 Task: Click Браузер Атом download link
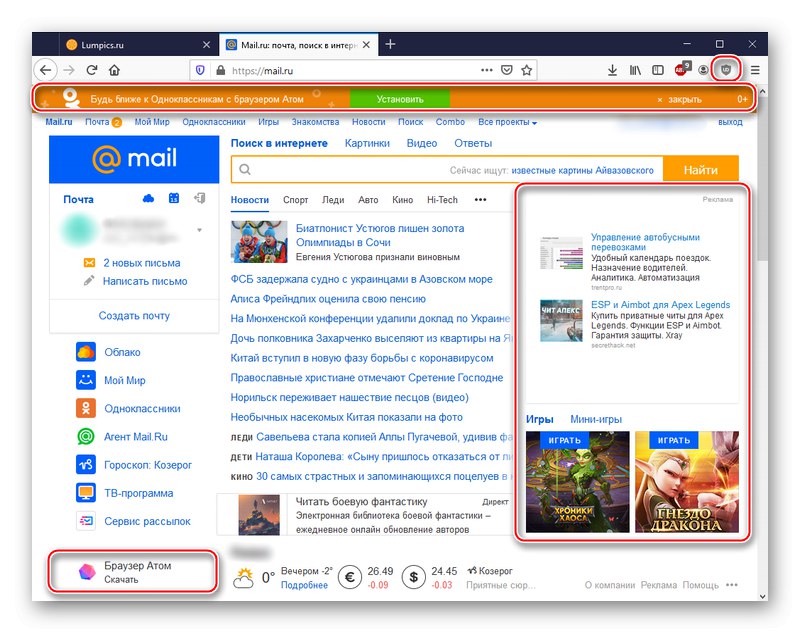[133, 572]
